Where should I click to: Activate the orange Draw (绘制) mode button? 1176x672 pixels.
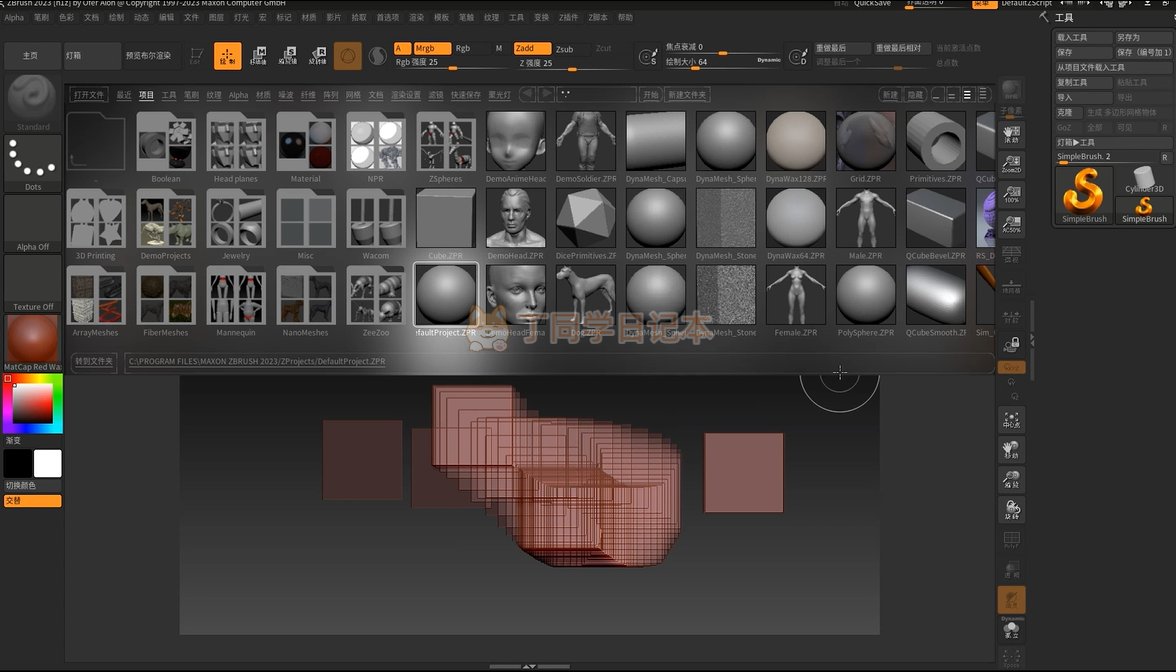(x=227, y=57)
